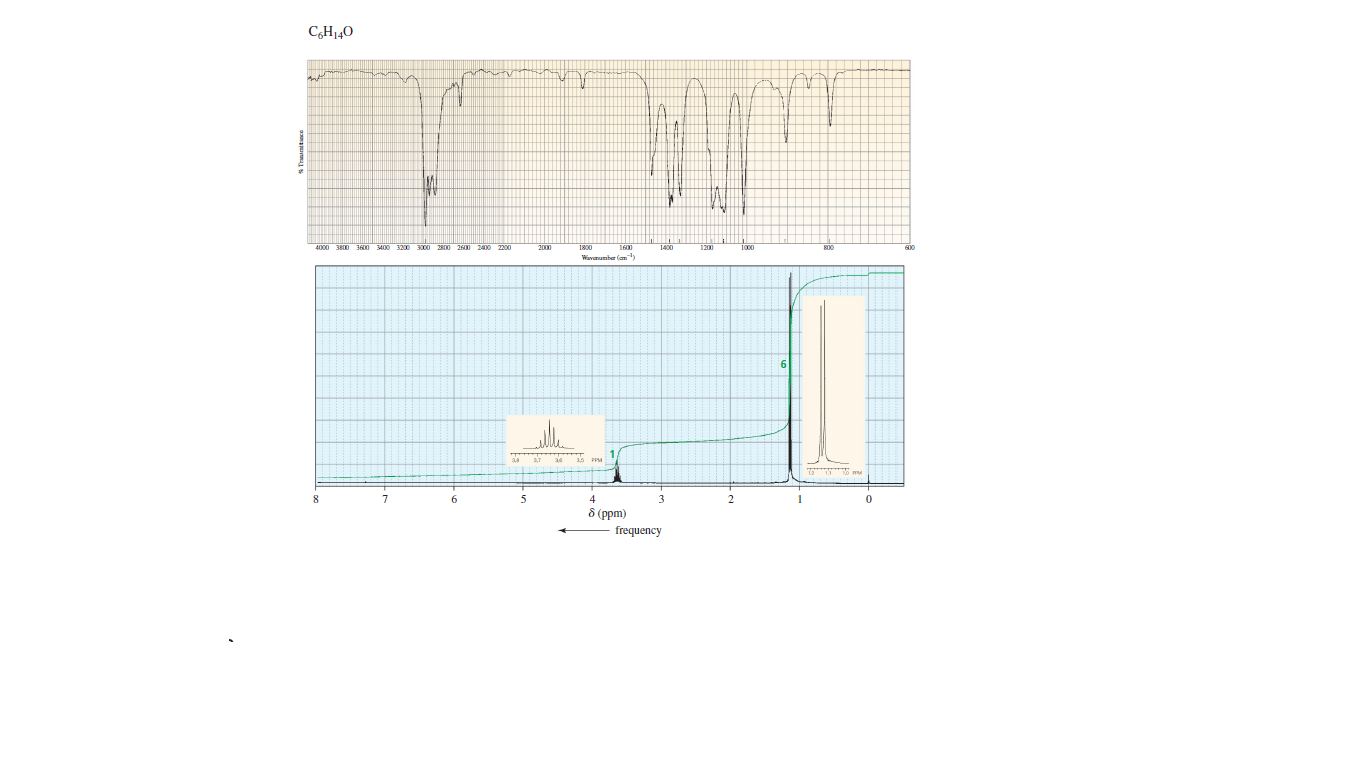Click the word frequency below the NMR spectrum

(638, 530)
